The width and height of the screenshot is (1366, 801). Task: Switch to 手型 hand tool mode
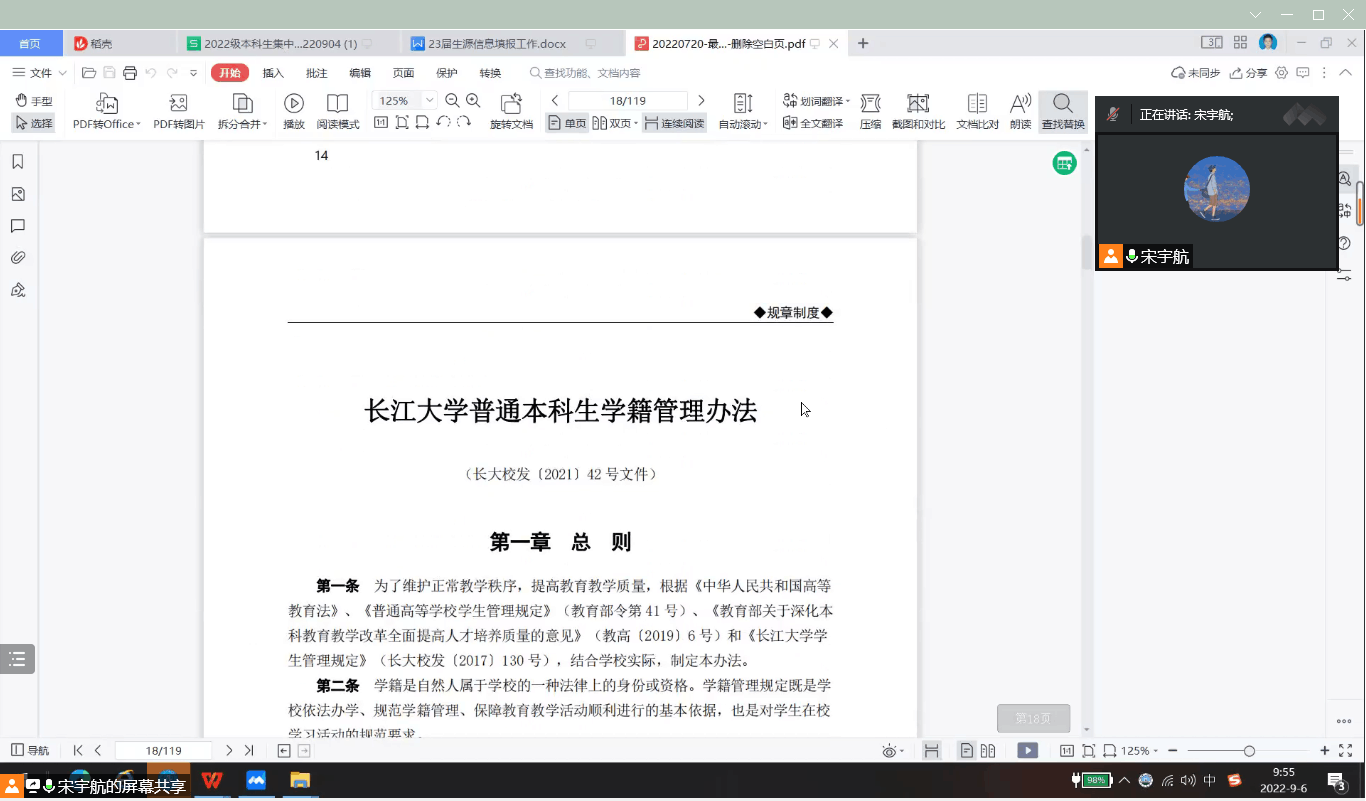click(33, 101)
